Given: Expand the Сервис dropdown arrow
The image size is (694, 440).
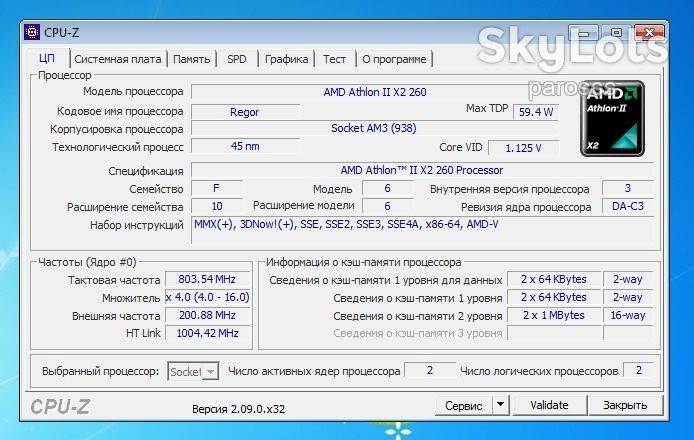Looking at the screenshot, I should tap(501, 405).
